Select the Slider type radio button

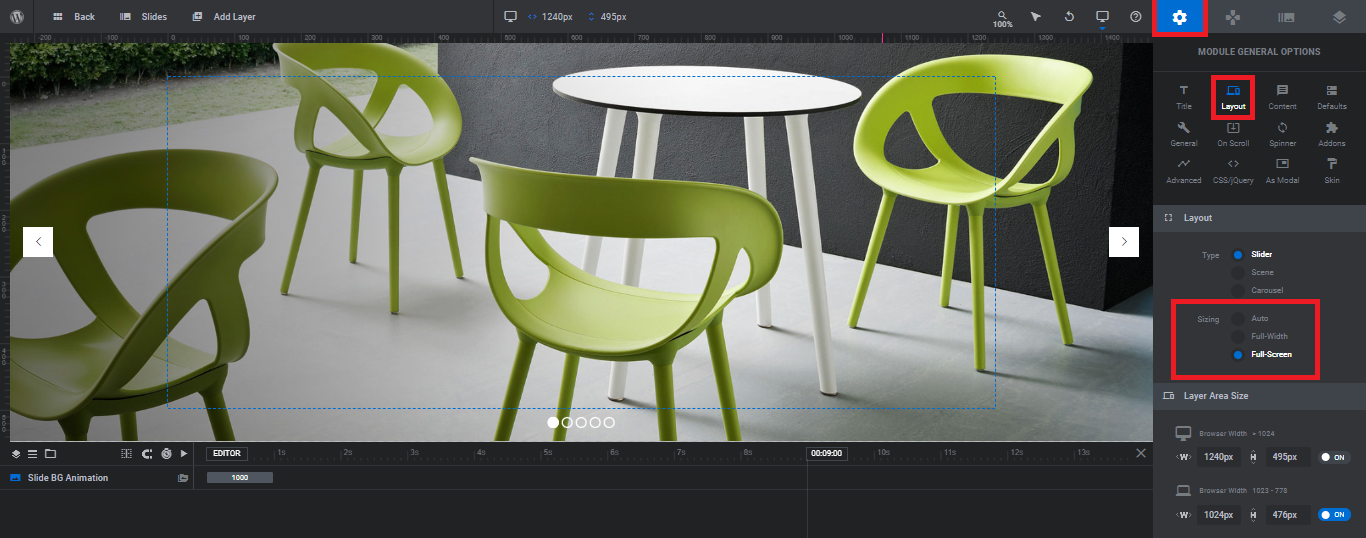coord(1238,255)
